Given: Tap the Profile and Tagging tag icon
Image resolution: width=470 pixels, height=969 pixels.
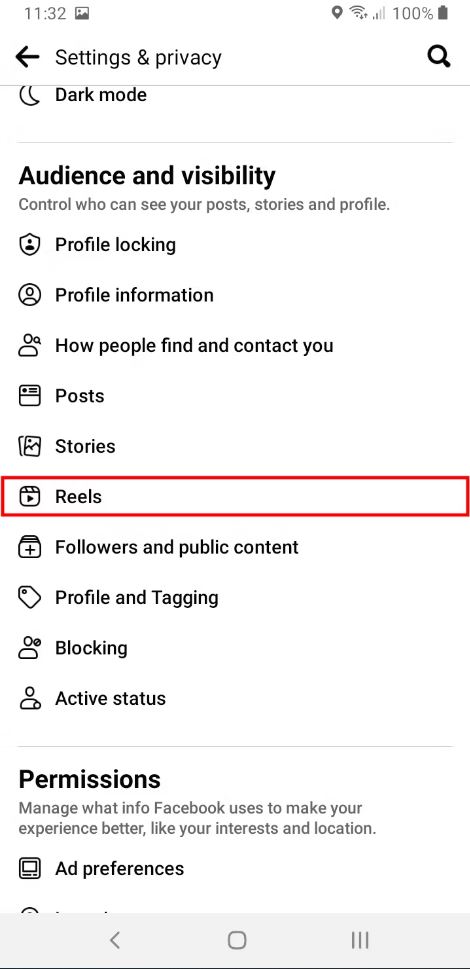Looking at the screenshot, I should pos(29,598).
